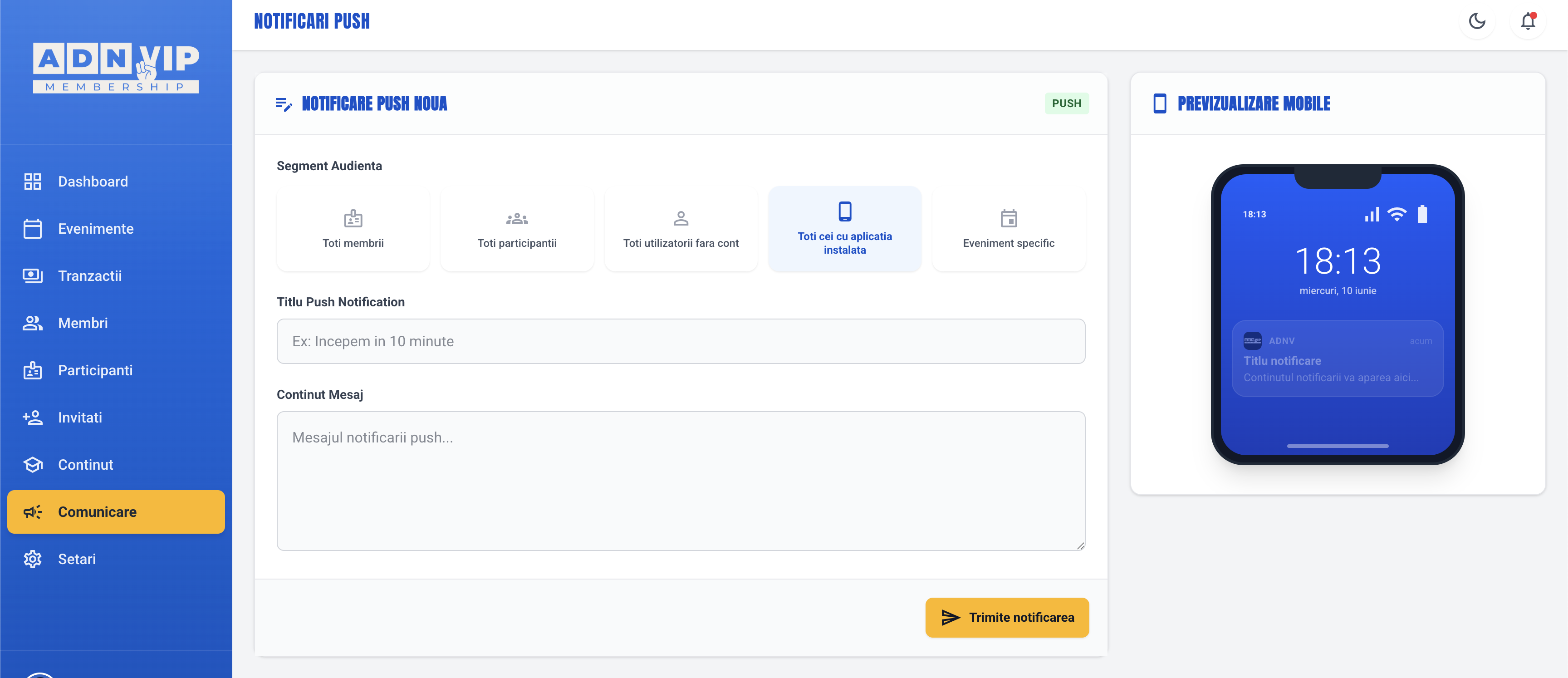
Task: Toggle dark mode with the moon icon
Action: tap(1477, 21)
